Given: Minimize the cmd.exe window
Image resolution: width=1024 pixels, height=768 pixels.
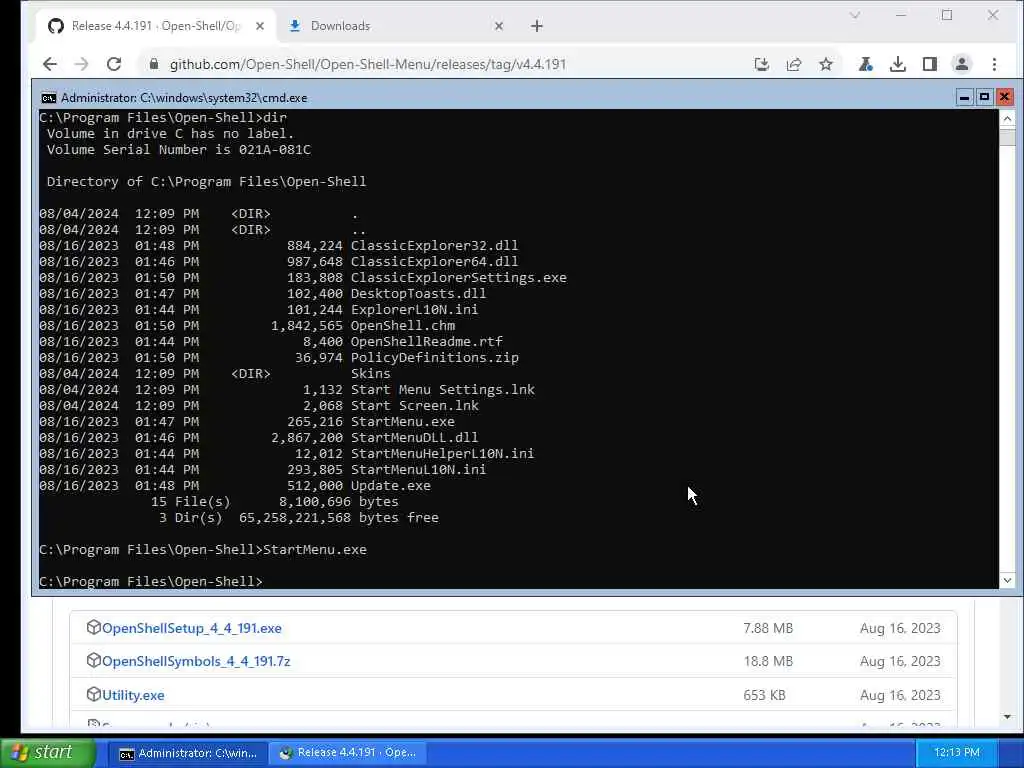Looking at the screenshot, I should [x=965, y=97].
